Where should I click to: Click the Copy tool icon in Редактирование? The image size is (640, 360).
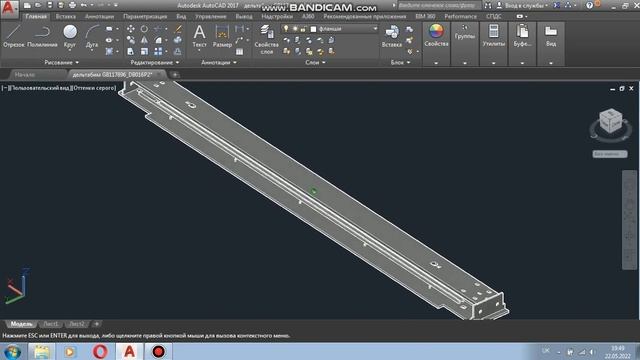131,40
